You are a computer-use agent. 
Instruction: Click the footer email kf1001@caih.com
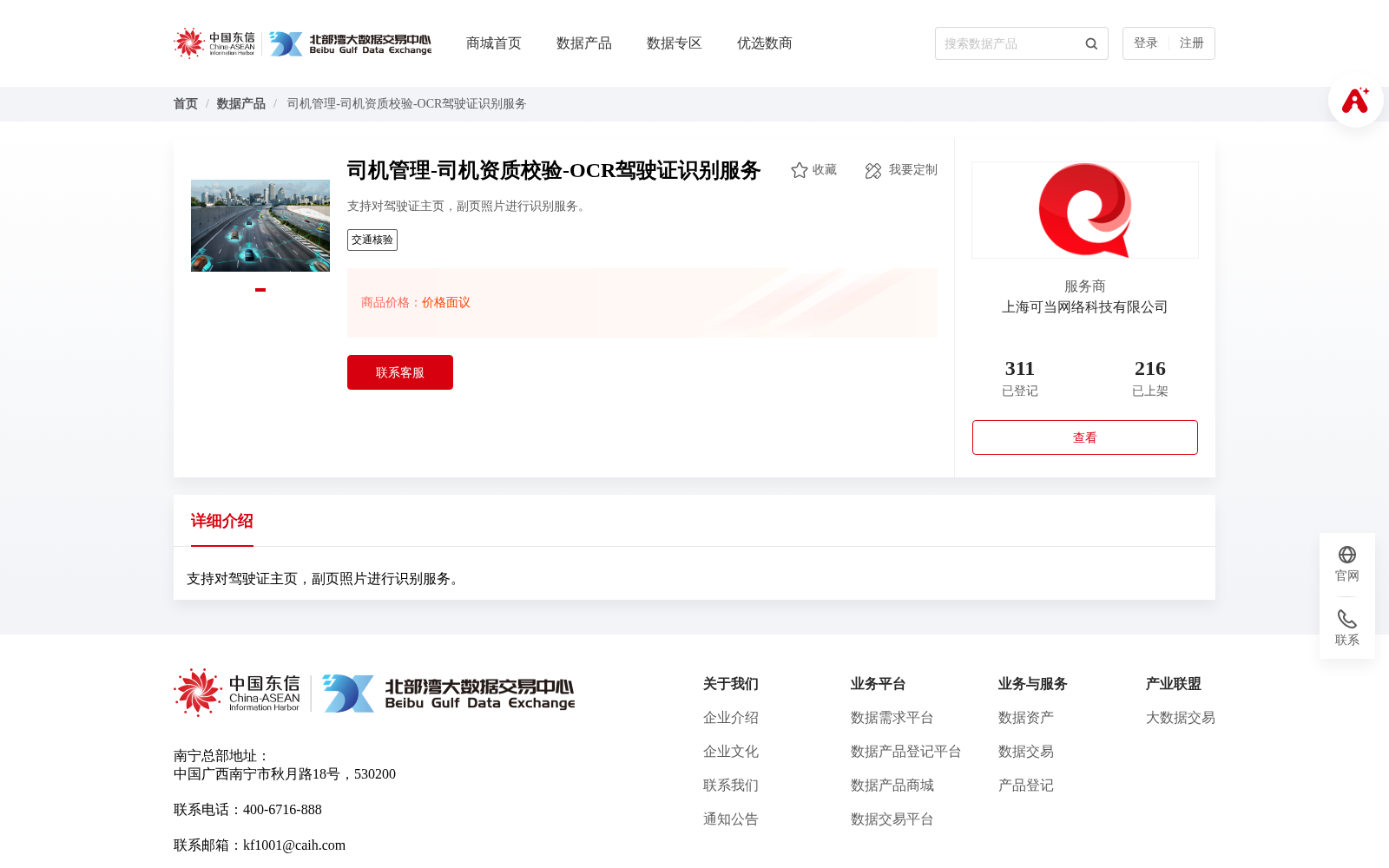pos(294,845)
